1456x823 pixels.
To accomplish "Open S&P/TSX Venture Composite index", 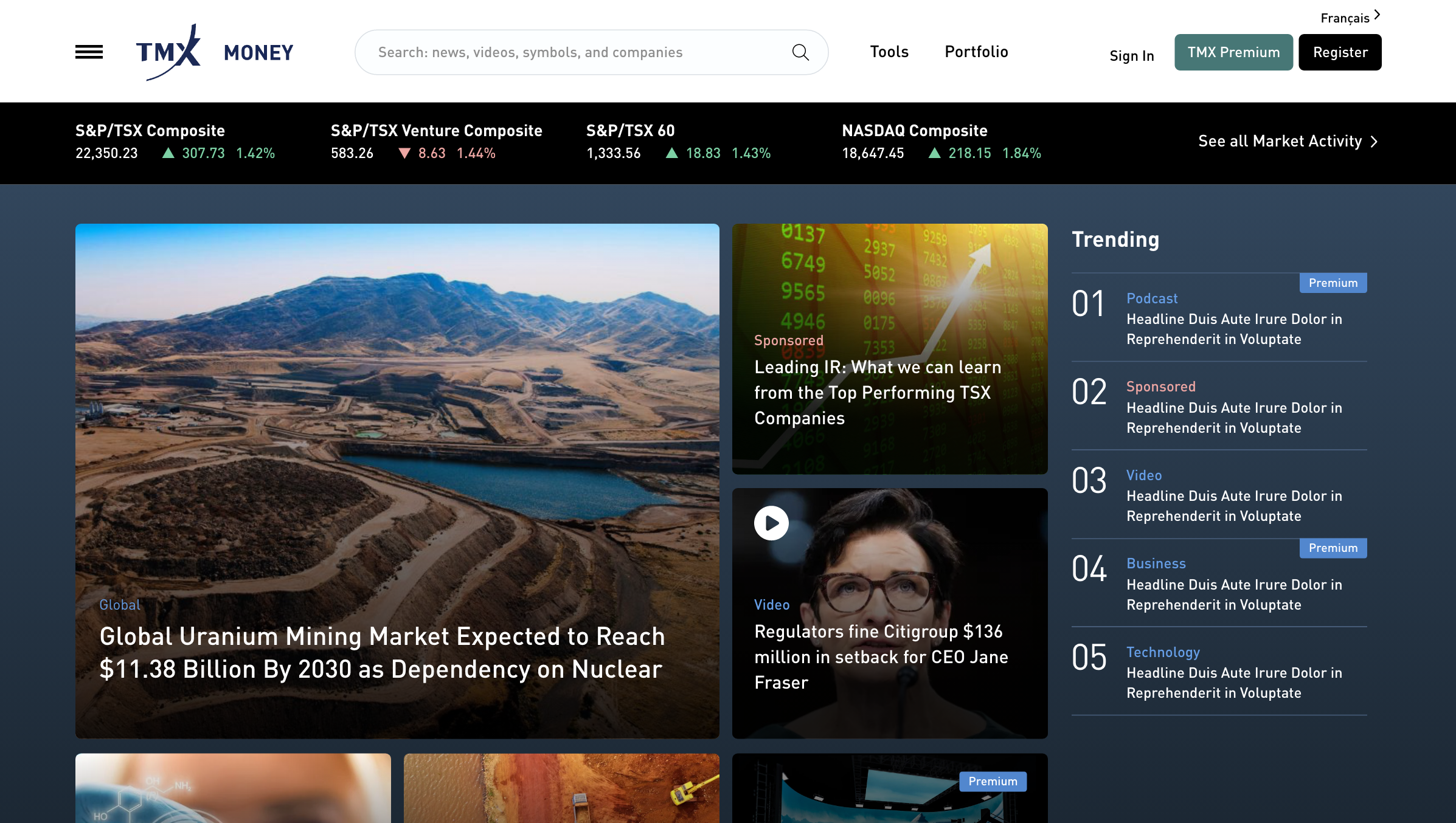I will [436, 131].
